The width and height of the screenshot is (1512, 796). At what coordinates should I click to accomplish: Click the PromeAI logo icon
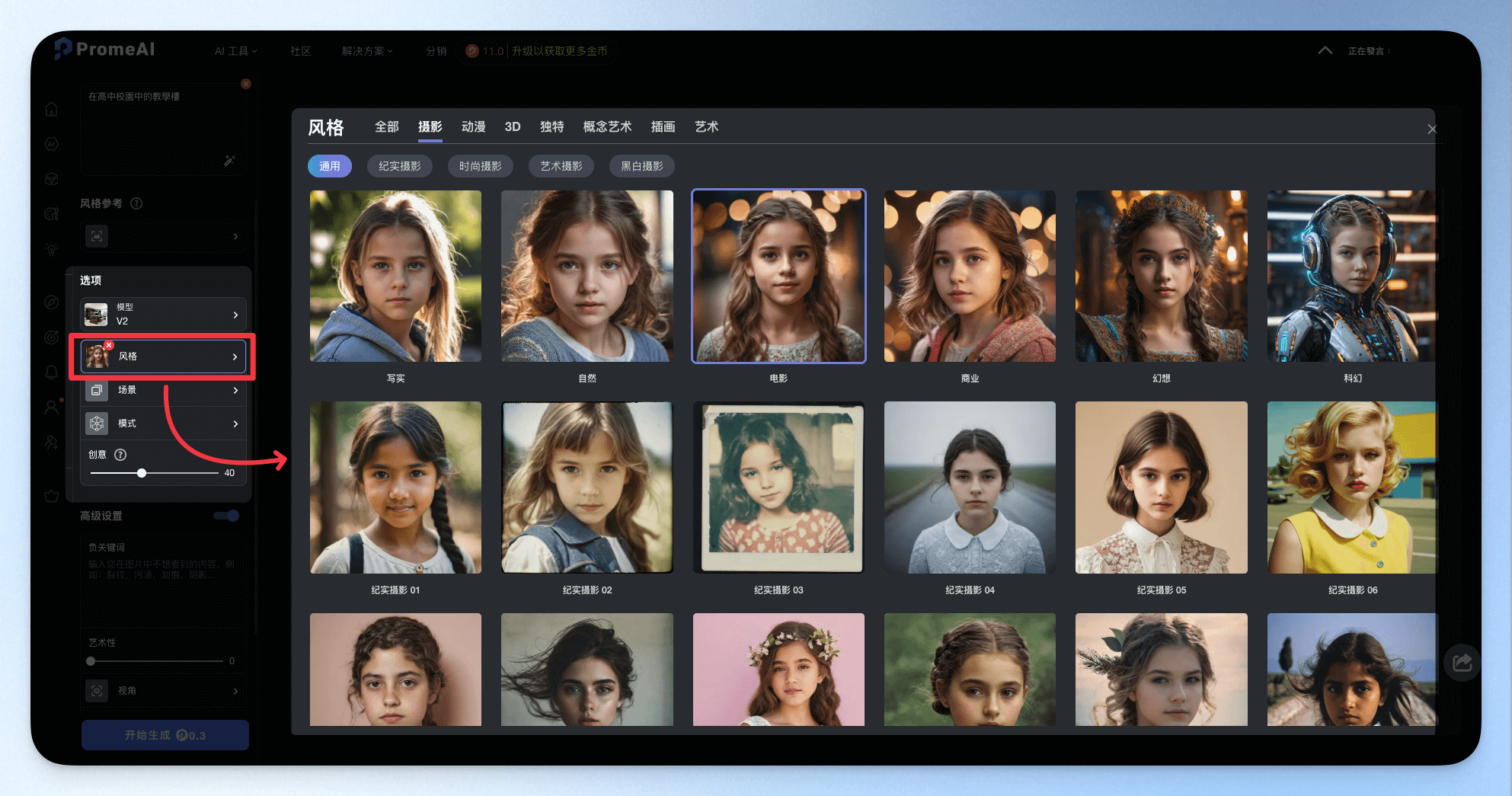point(63,49)
